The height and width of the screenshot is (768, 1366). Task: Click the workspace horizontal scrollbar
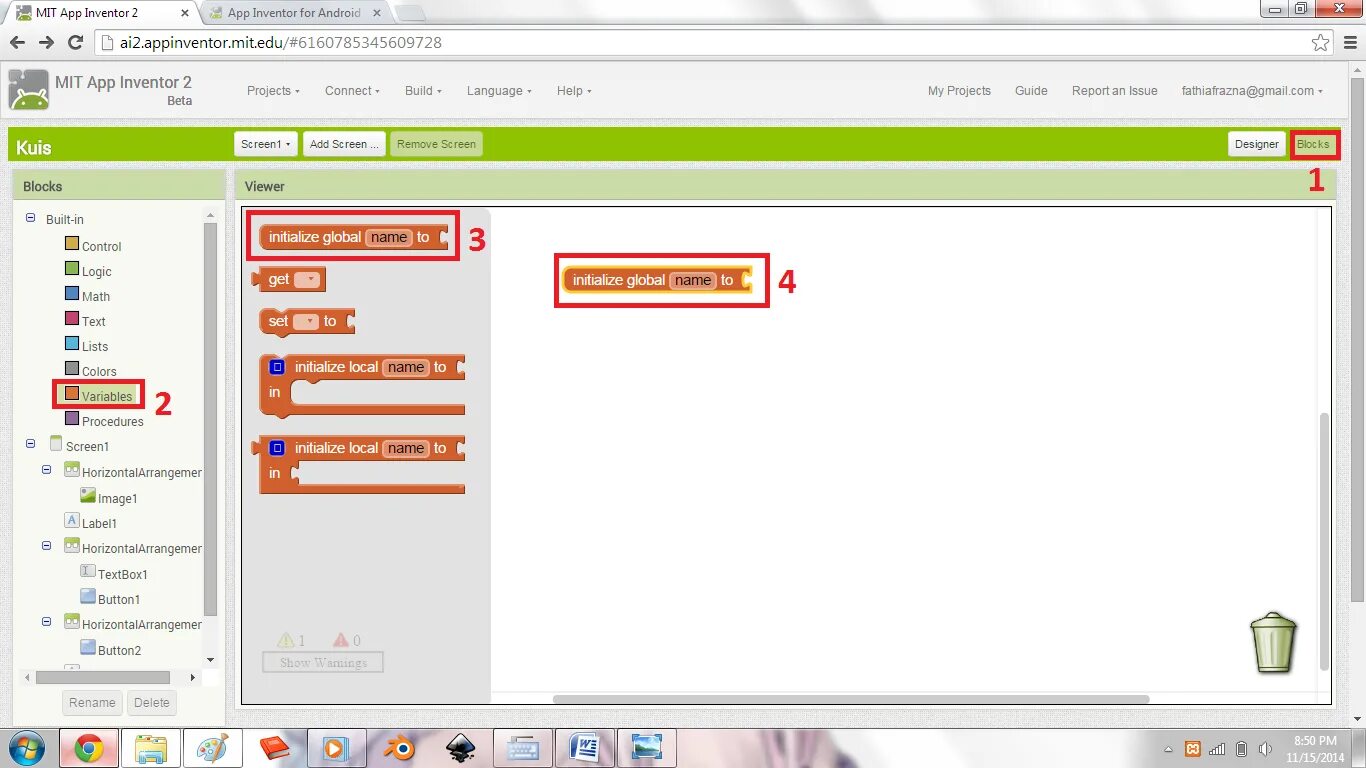pyautogui.click(x=851, y=699)
